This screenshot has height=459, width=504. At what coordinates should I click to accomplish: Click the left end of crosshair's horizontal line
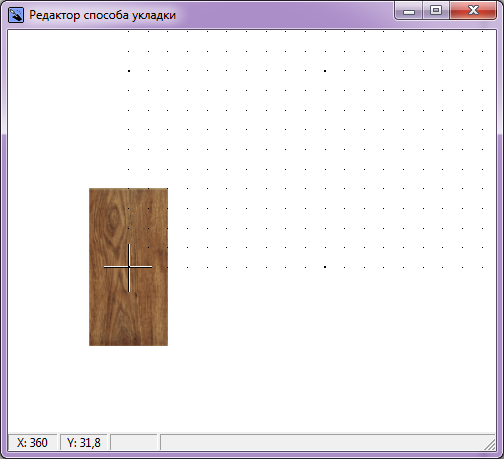[x=104, y=267]
